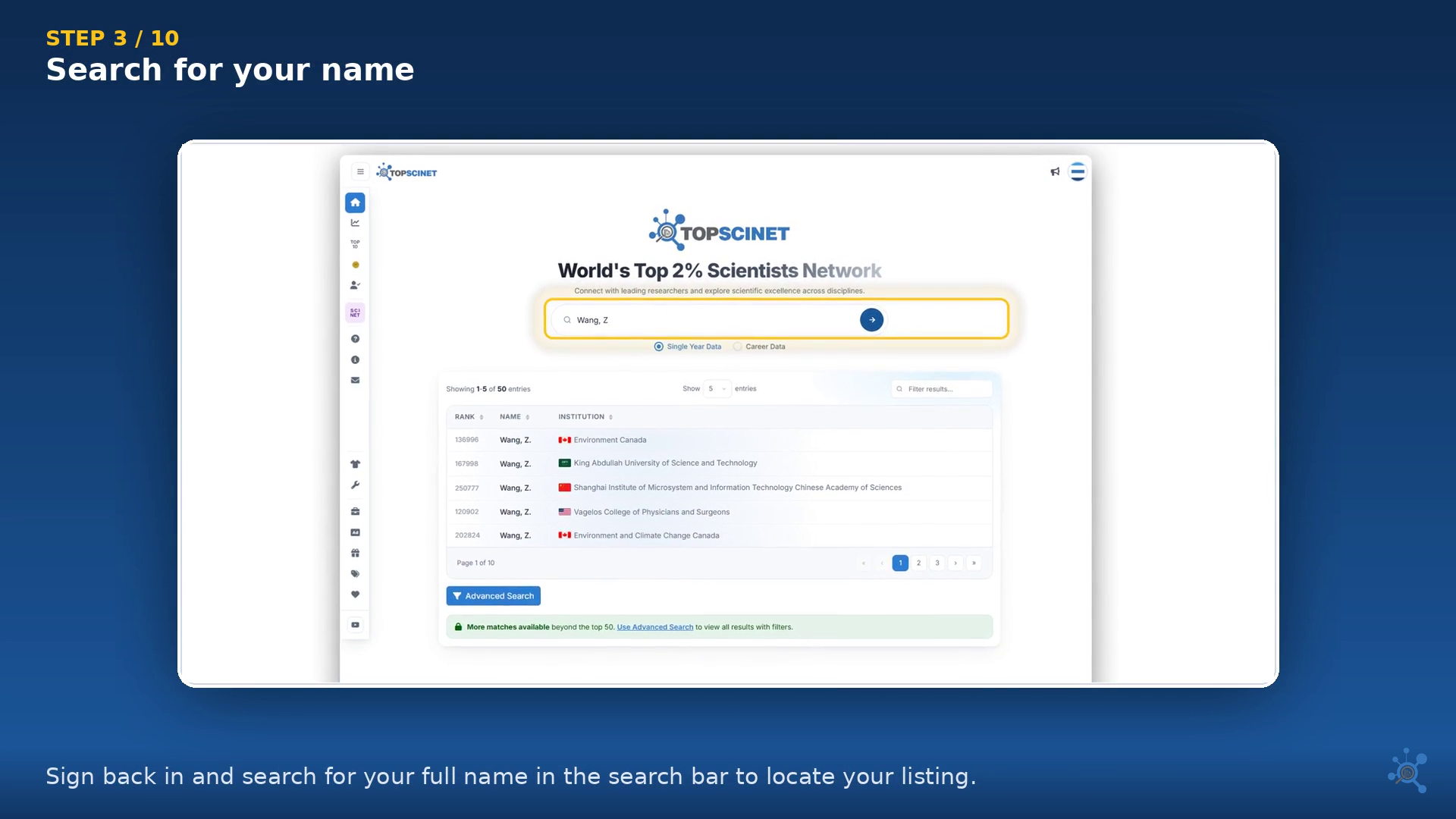Viewport: 1456px width, 819px height.
Task: Sort the table by INSTITUTION column
Action: (585, 417)
